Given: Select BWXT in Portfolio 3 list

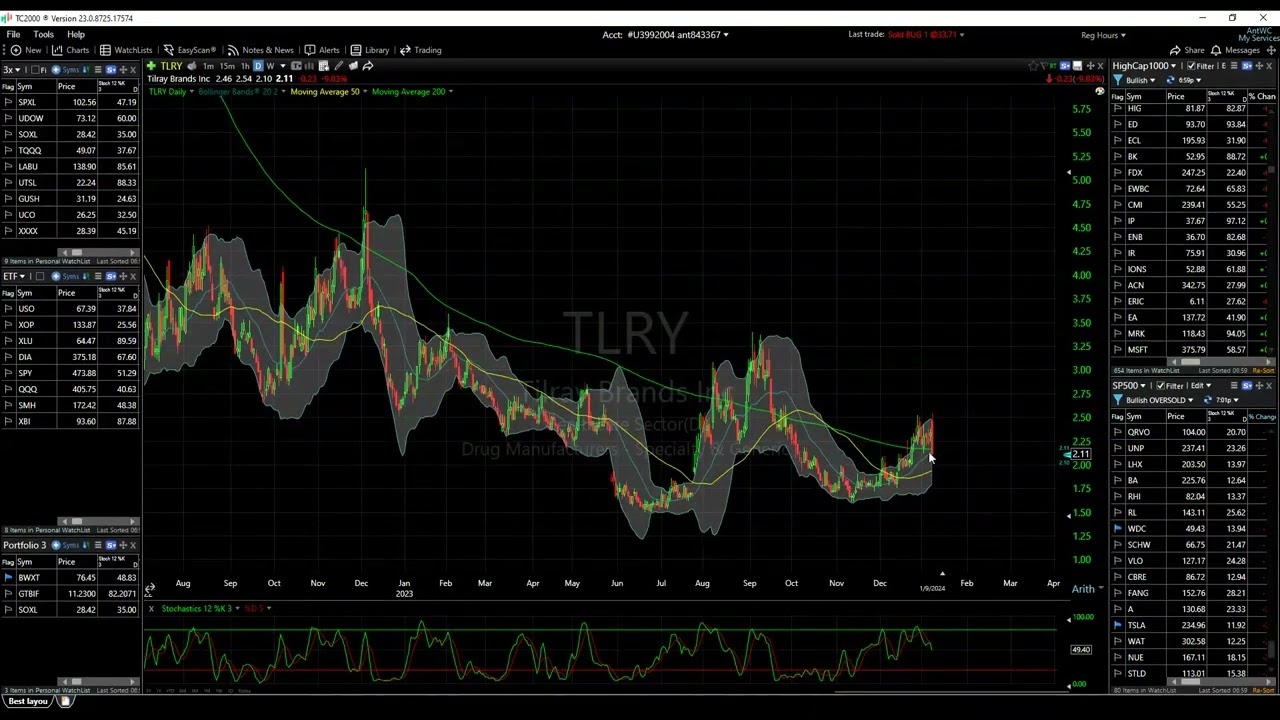Looking at the screenshot, I should (x=70, y=578).
